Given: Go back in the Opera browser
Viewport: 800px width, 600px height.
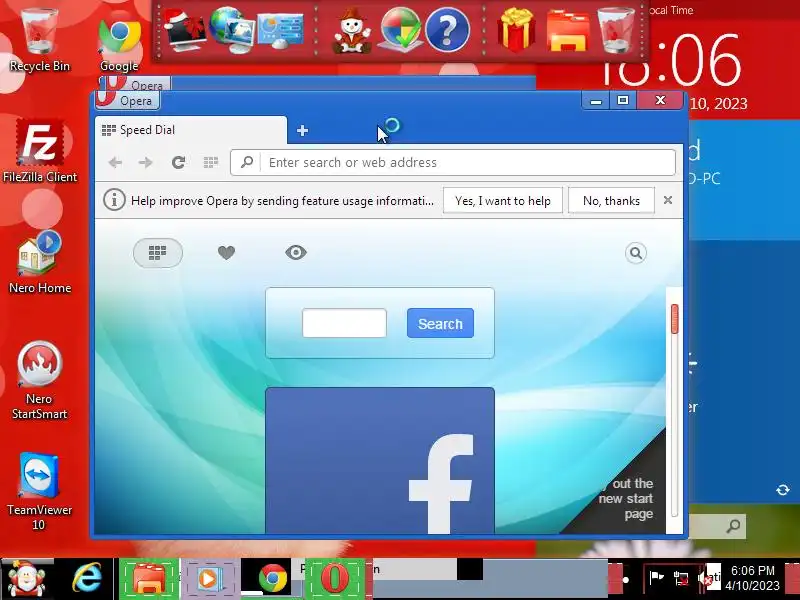Looking at the screenshot, I should click(x=115, y=163).
